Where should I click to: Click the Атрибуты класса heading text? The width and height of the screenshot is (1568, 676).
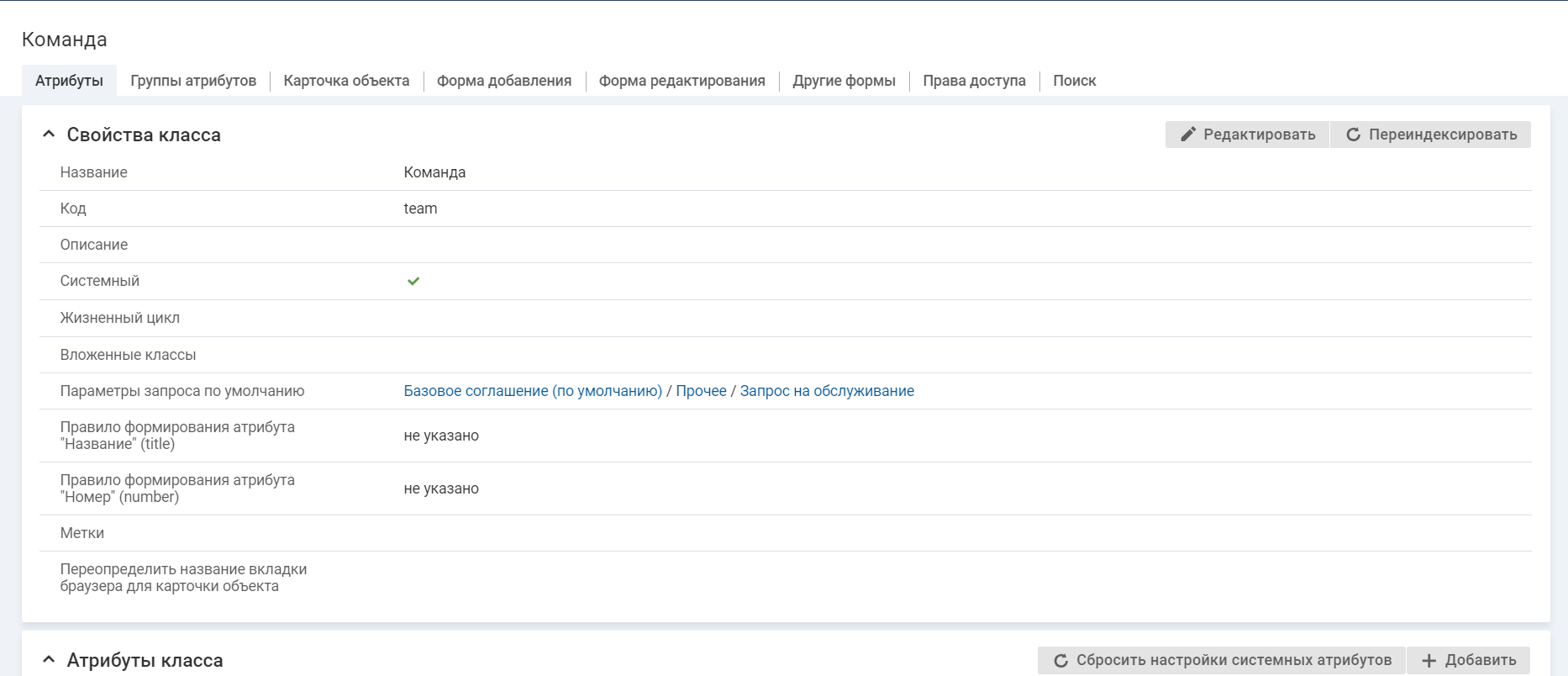pos(145,660)
